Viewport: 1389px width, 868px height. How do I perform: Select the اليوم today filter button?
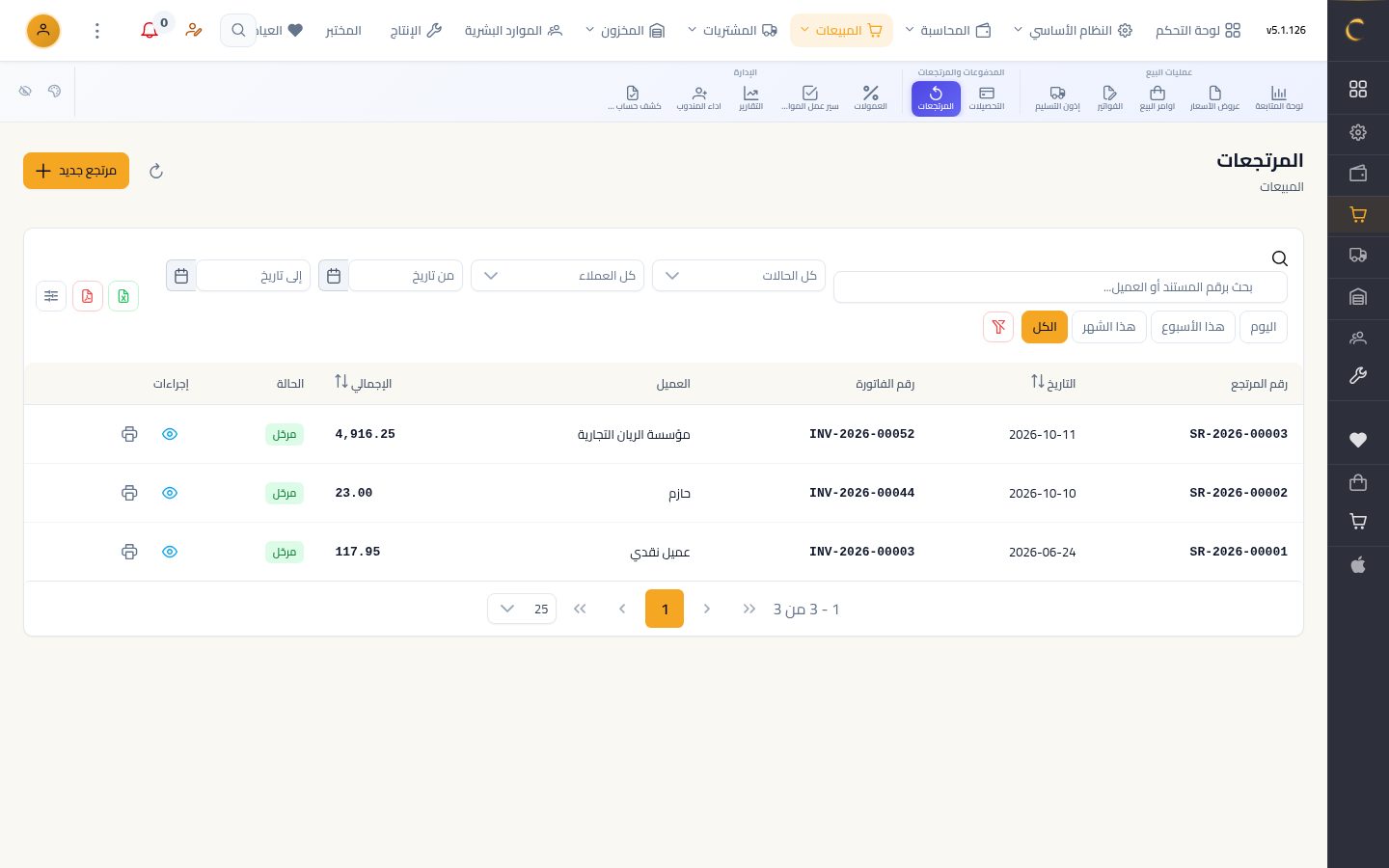(x=1263, y=327)
